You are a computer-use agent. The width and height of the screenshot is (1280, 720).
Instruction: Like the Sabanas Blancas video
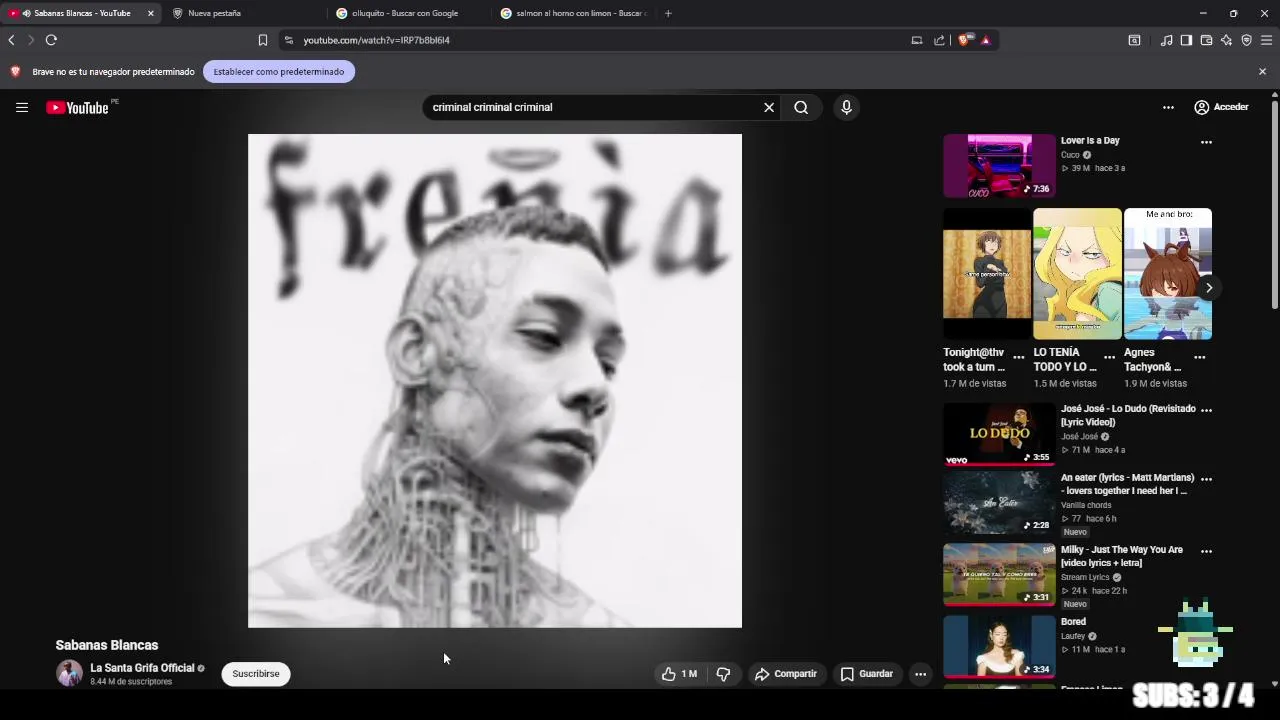pyautogui.click(x=679, y=674)
